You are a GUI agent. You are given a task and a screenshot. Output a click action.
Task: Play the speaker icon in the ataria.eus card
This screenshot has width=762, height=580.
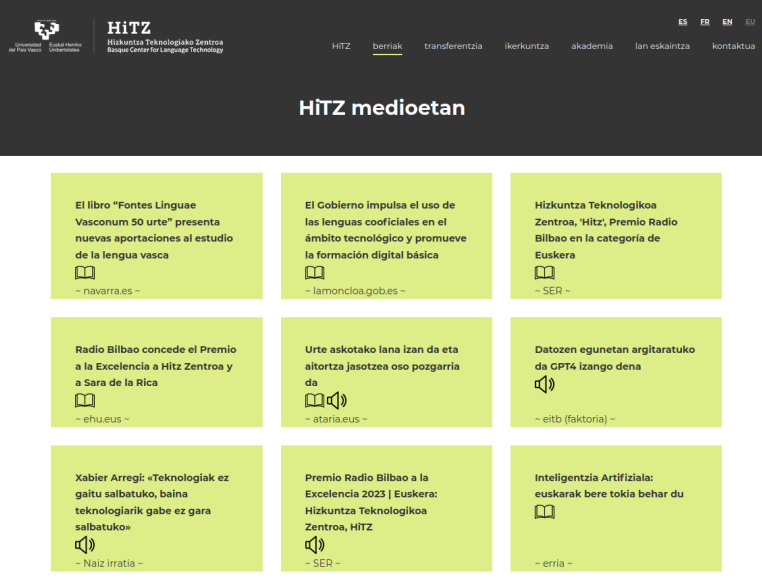[337, 401]
